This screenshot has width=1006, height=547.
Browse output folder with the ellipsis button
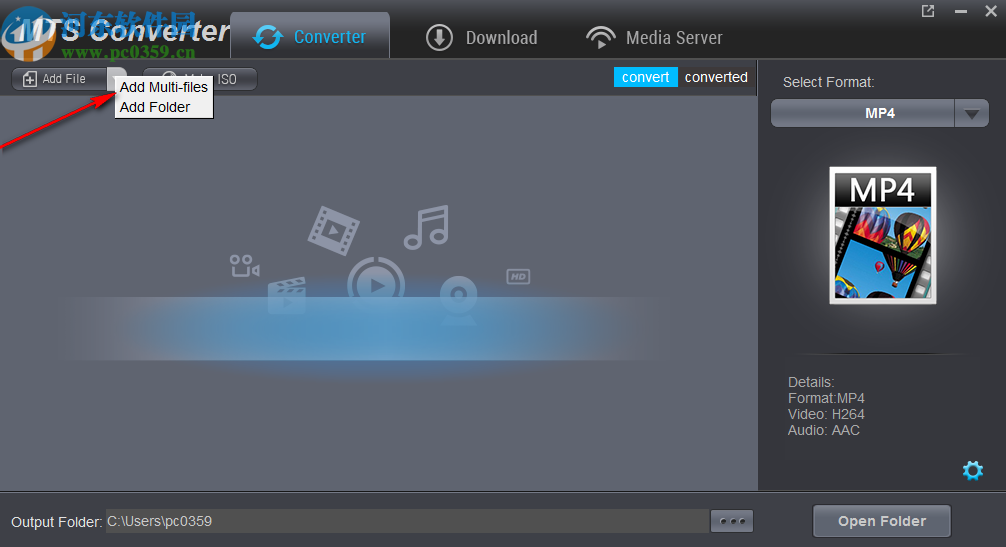click(732, 521)
